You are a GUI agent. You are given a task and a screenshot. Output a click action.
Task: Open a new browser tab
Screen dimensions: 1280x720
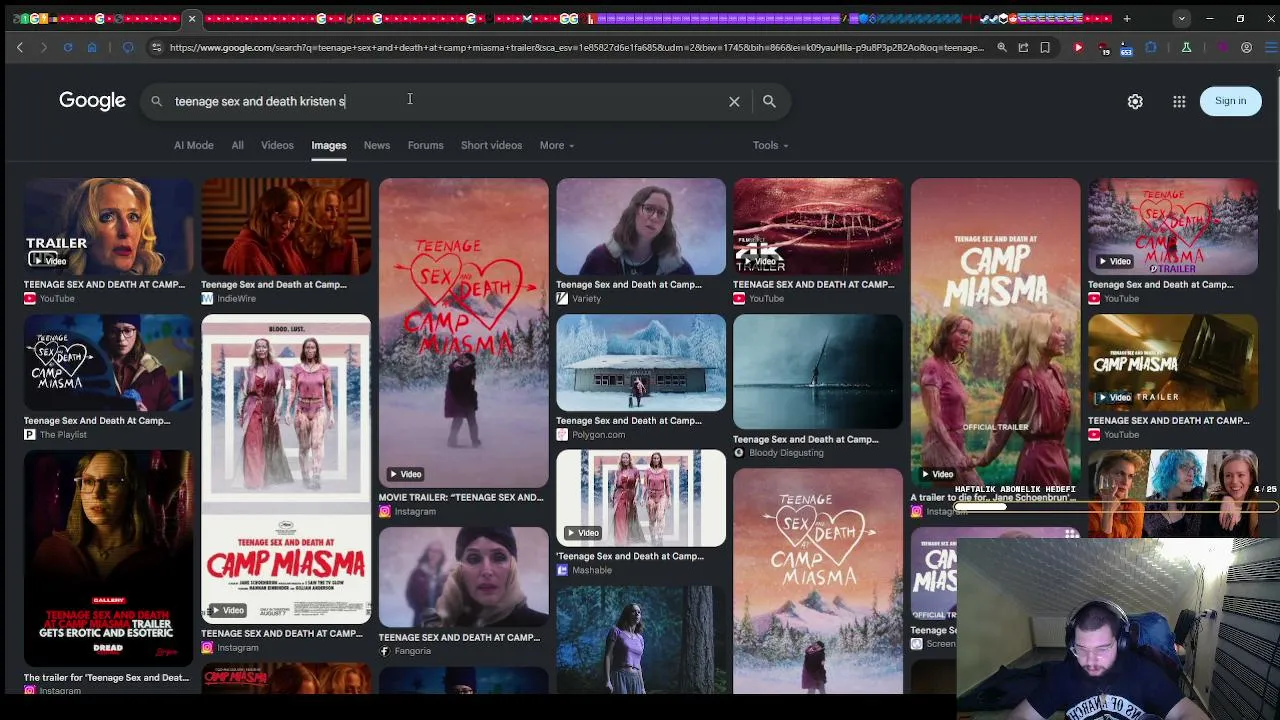(x=1127, y=18)
